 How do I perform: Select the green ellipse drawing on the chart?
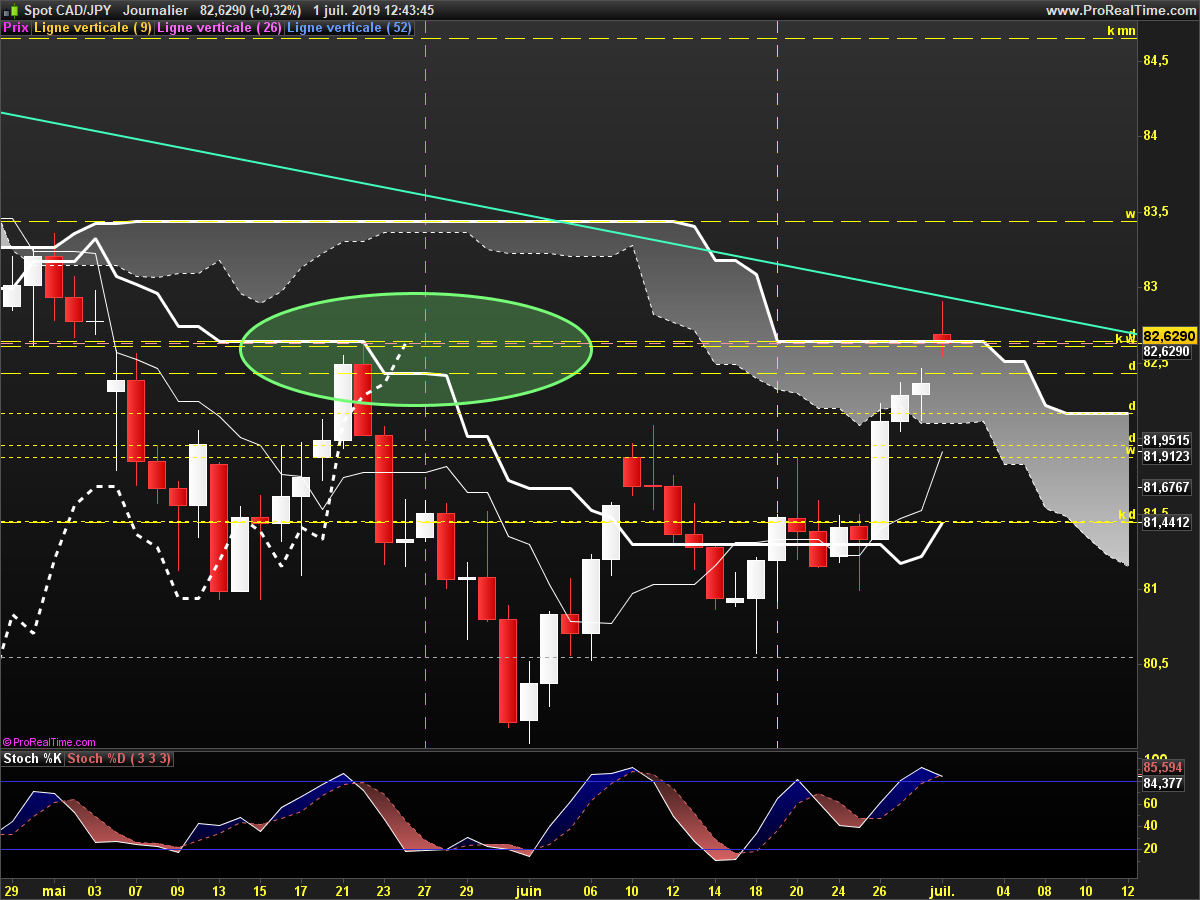click(x=416, y=349)
